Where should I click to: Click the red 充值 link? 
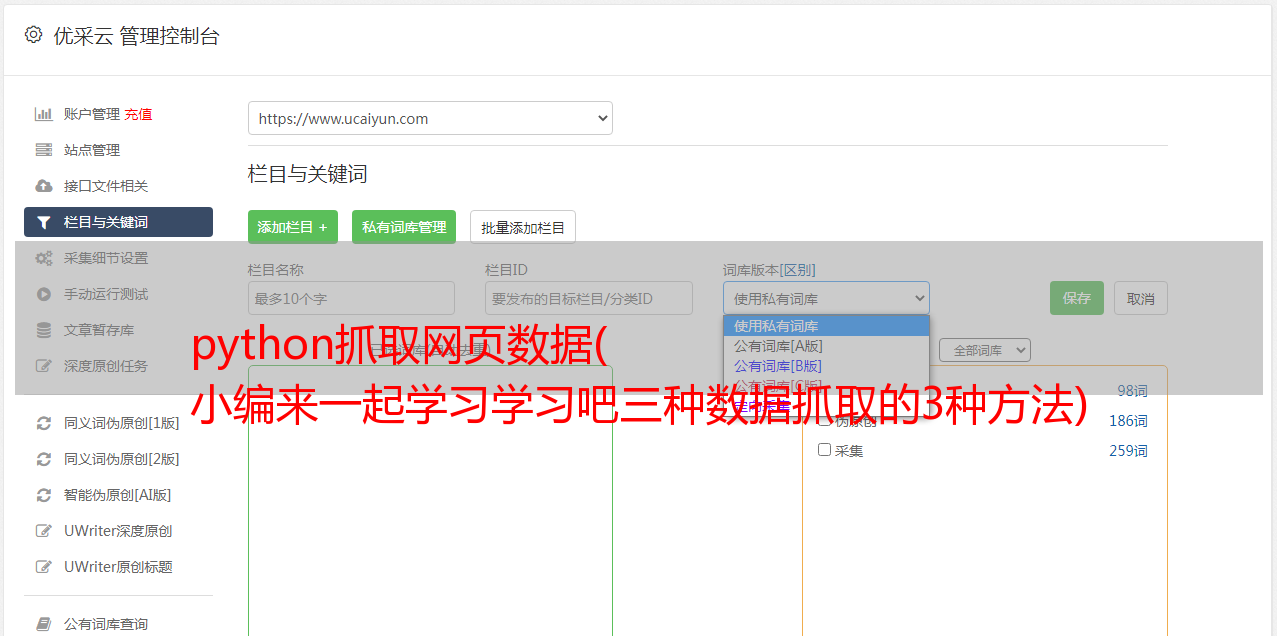pyautogui.click(x=138, y=114)
